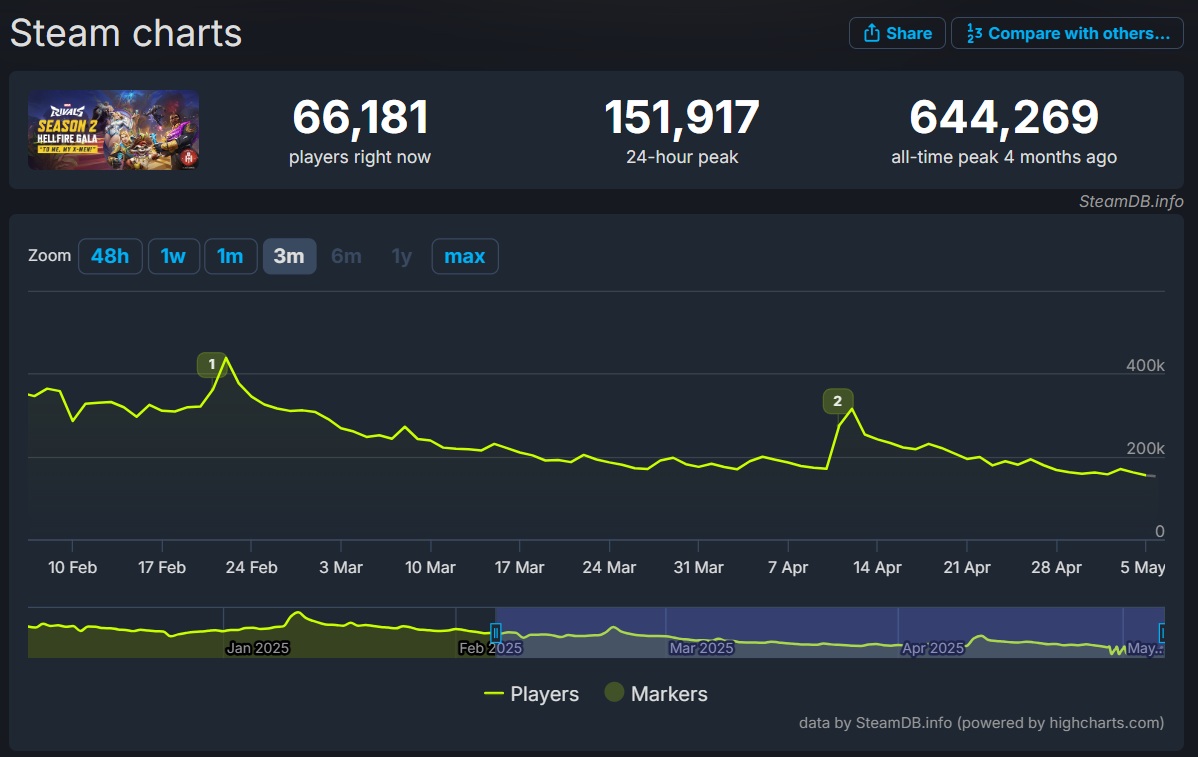This screenshot has width=1198, height=757.
Task: Click the 28 Apr axis label
Action: (x=1057, y=568)
